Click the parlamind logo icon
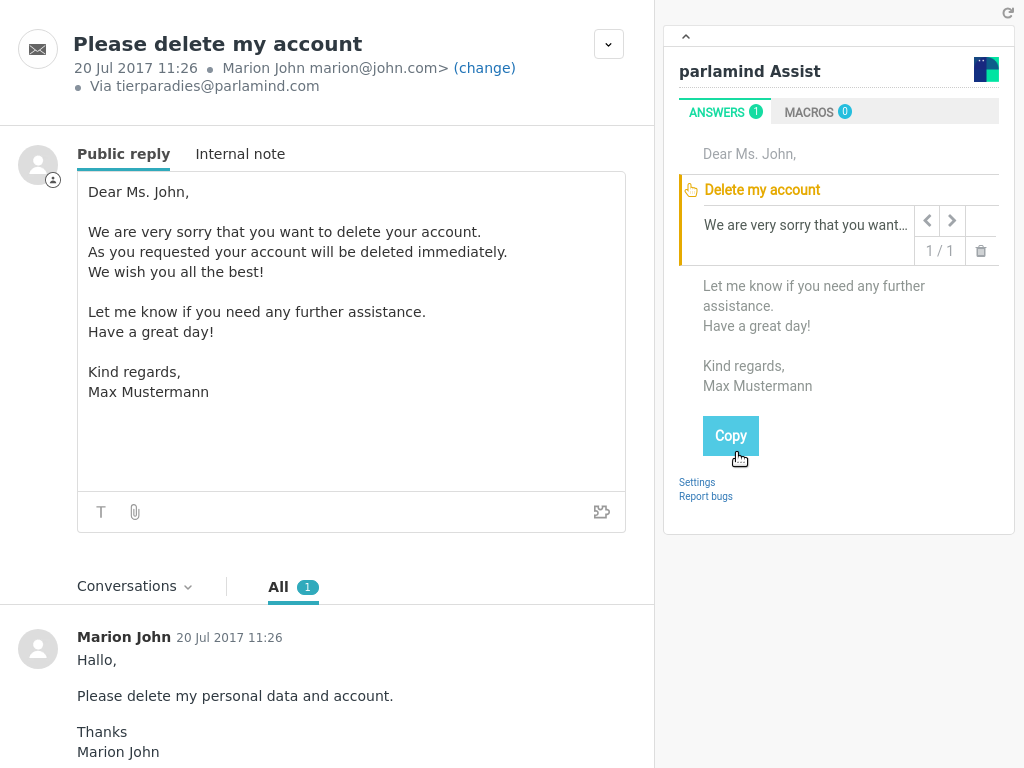 (x=986, y=70)
